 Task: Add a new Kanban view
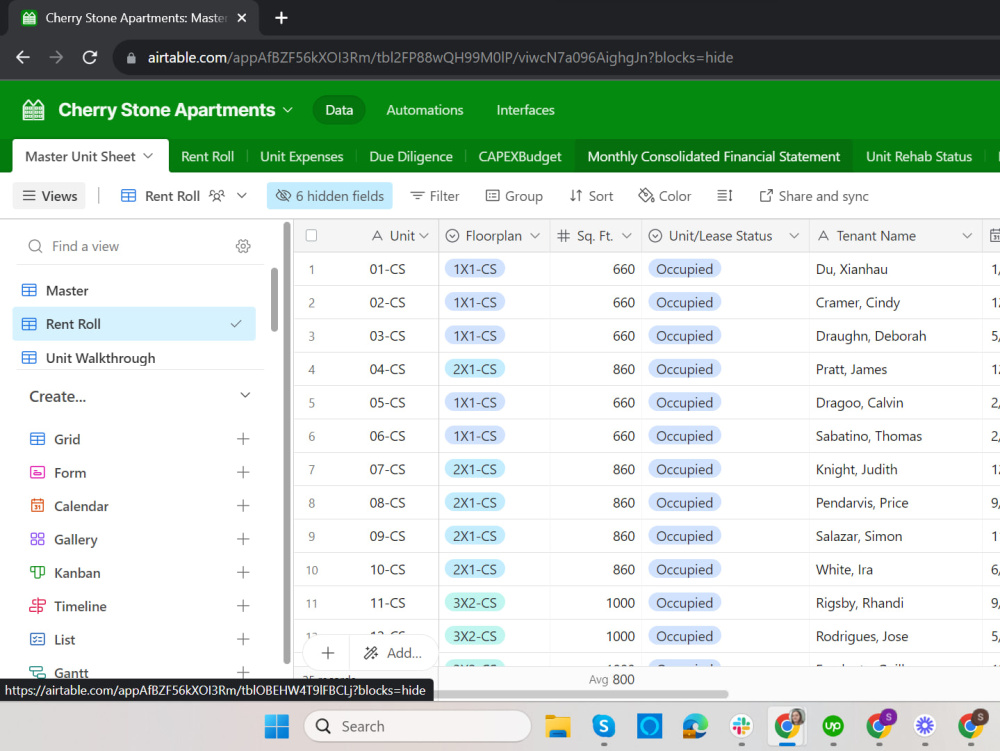coord(243,572)
